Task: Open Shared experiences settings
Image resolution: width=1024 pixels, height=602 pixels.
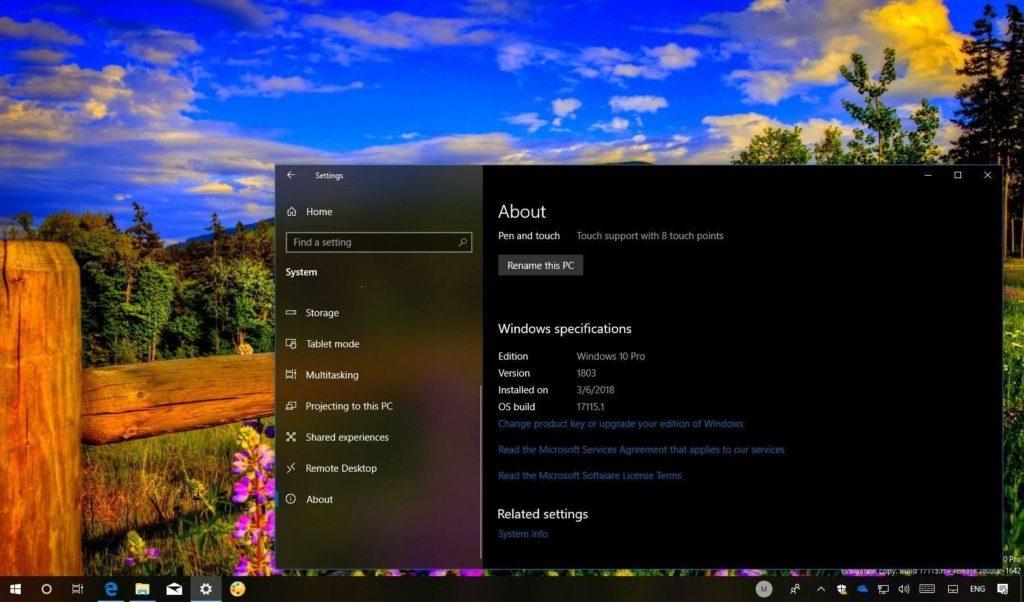Action: point(344,437)
